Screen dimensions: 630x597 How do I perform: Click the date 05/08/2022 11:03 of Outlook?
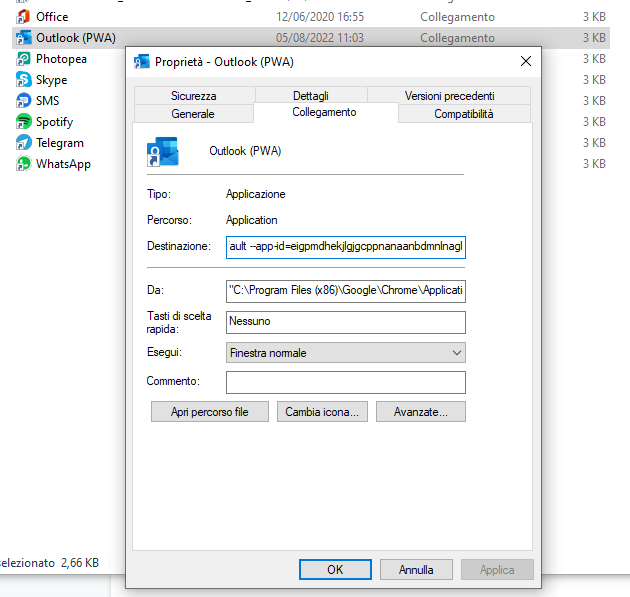(320, 38)
